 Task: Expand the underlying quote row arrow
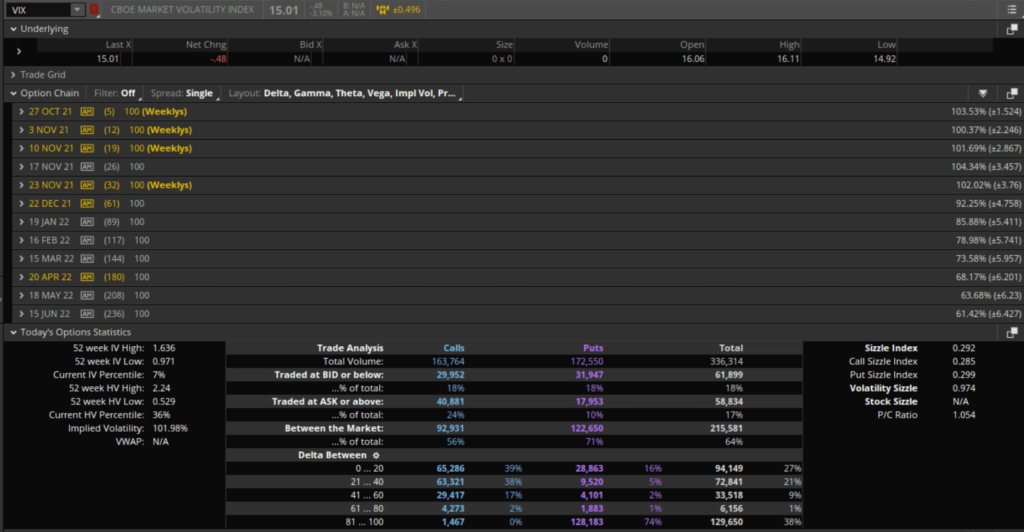19,51
